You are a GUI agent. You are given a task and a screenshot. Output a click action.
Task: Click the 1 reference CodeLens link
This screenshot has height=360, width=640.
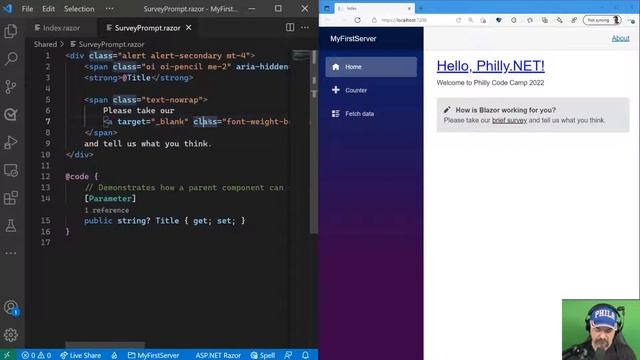(107, 210)
